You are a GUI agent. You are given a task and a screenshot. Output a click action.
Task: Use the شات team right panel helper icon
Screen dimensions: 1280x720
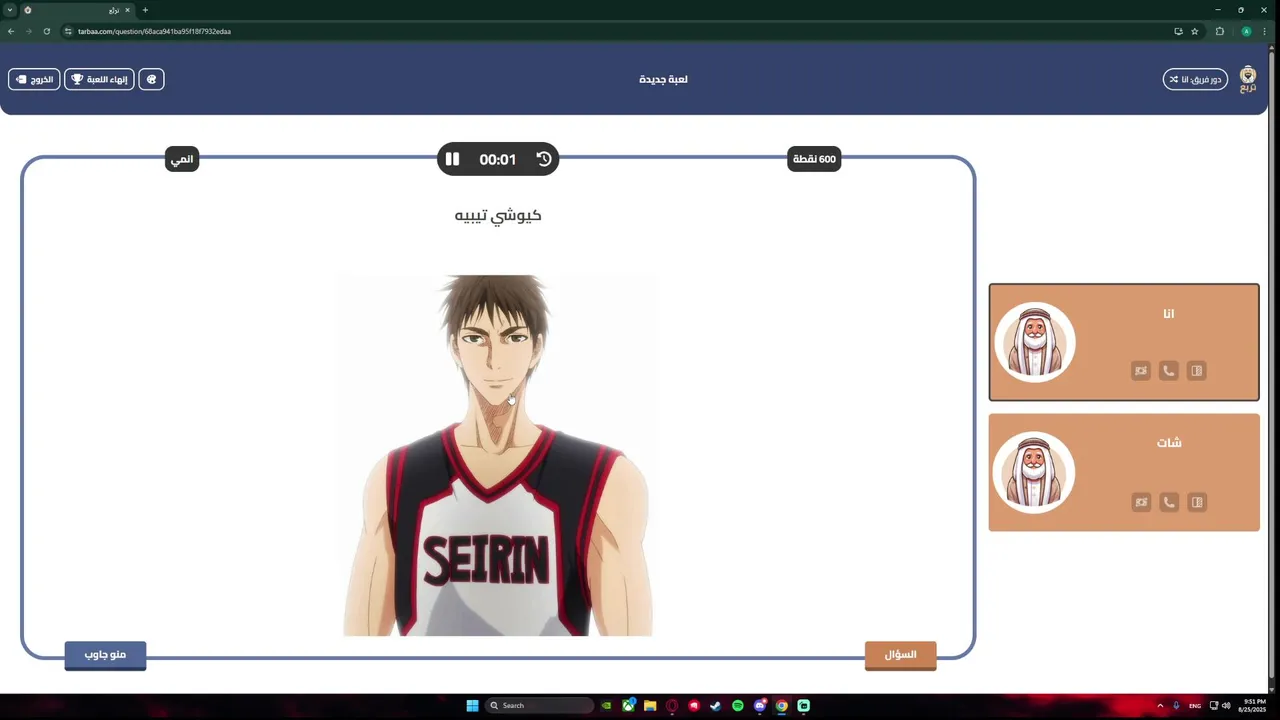coord(1196,502)
